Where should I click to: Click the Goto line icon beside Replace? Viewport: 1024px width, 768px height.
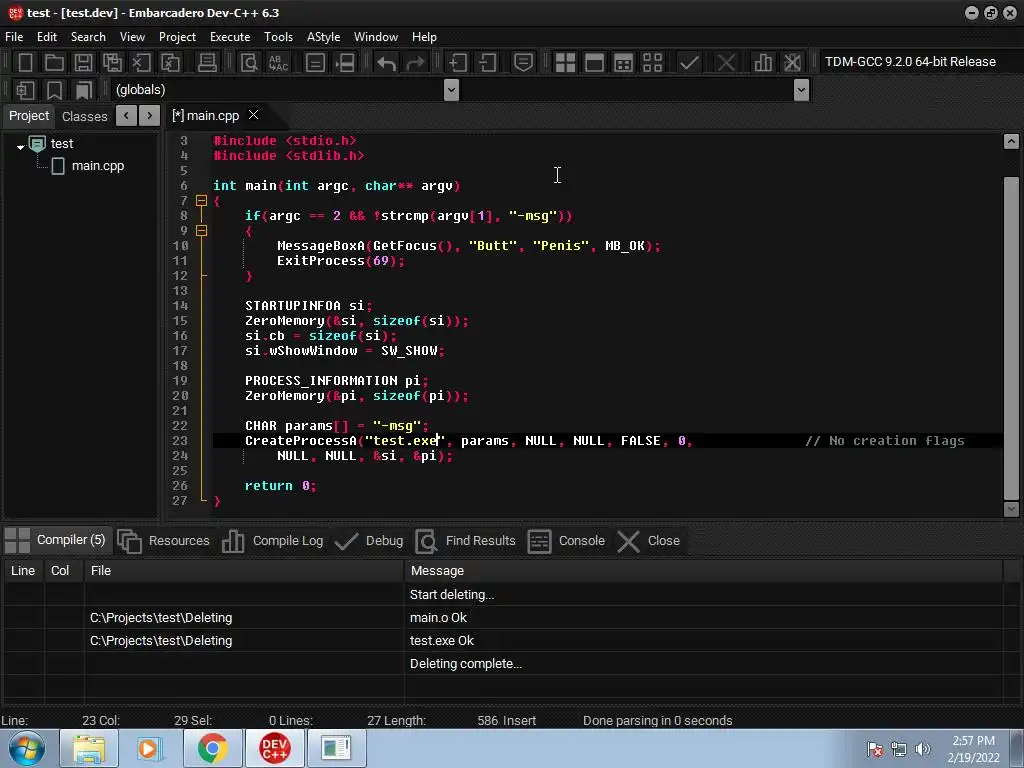pyautogui.click(x=315, y=63)
